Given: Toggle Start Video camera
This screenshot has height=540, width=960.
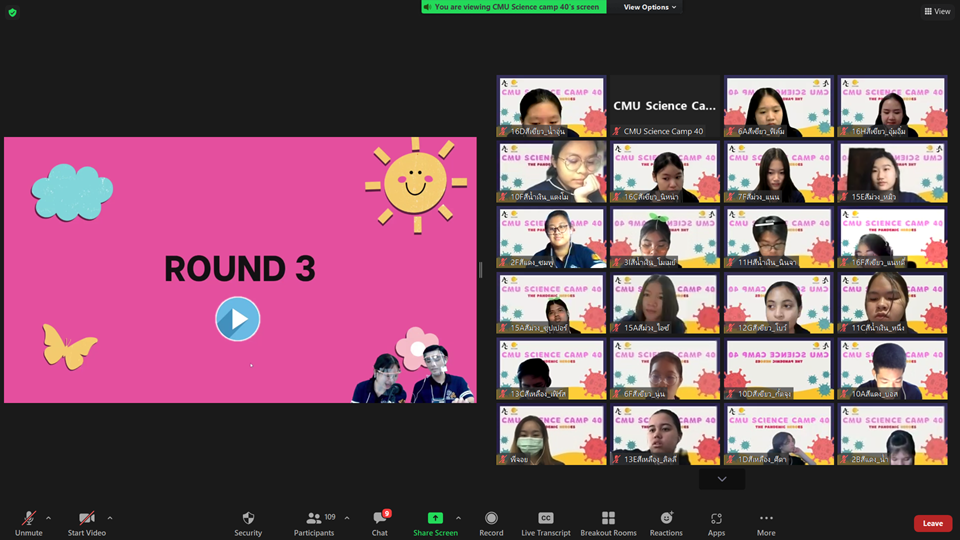Looking at the screenshot, I should pos(87,518).
